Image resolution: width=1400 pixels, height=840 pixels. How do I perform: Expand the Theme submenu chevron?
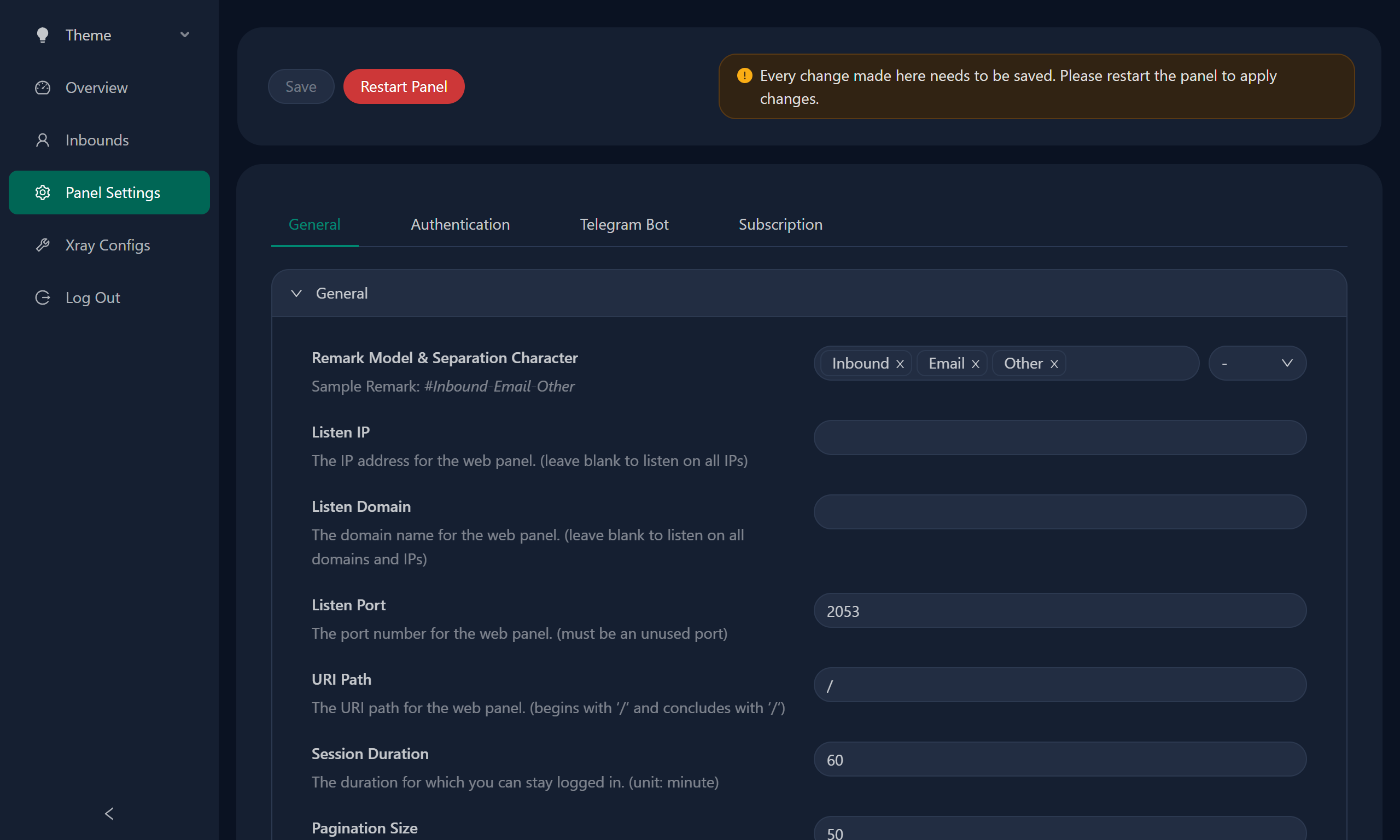coord(184,35)
